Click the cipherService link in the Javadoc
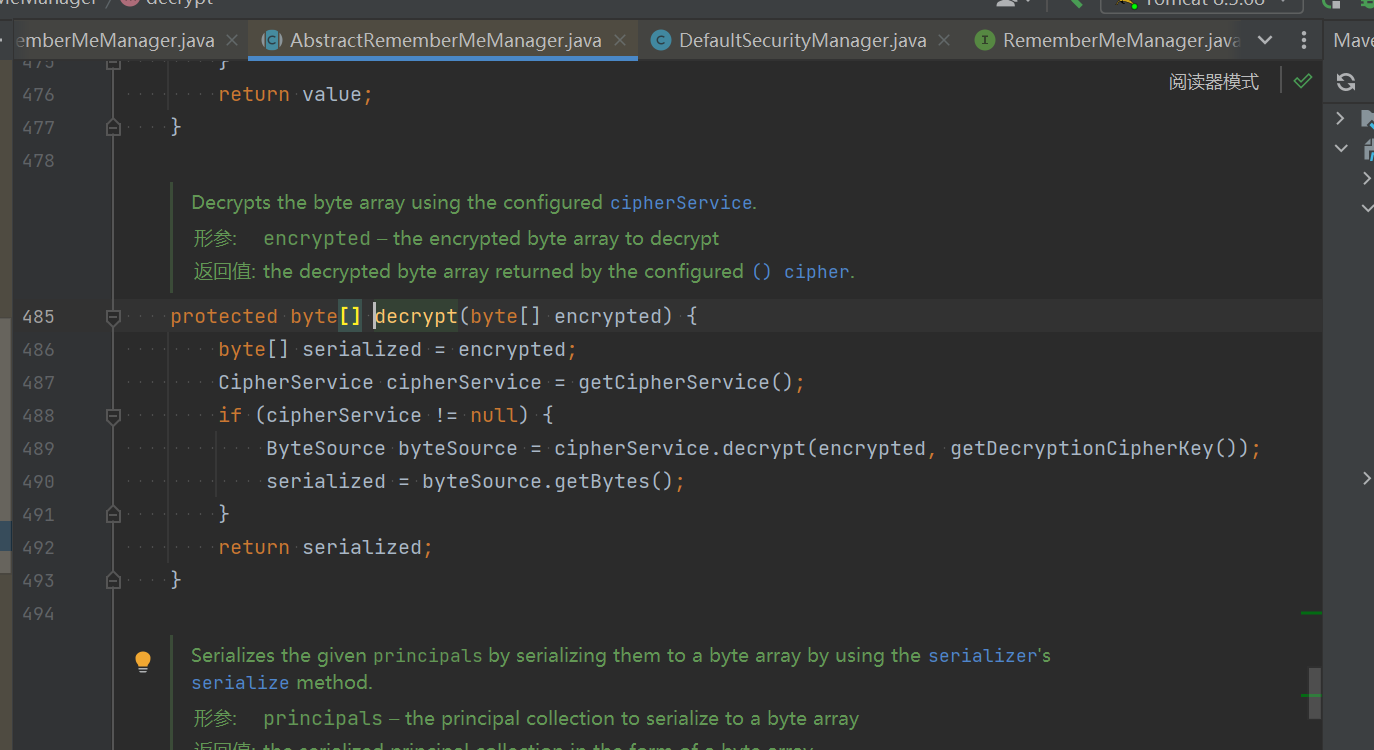Image resolution: width=1374 pixels, height=750 pixels. pyautogui.click(x=681, y=203)
